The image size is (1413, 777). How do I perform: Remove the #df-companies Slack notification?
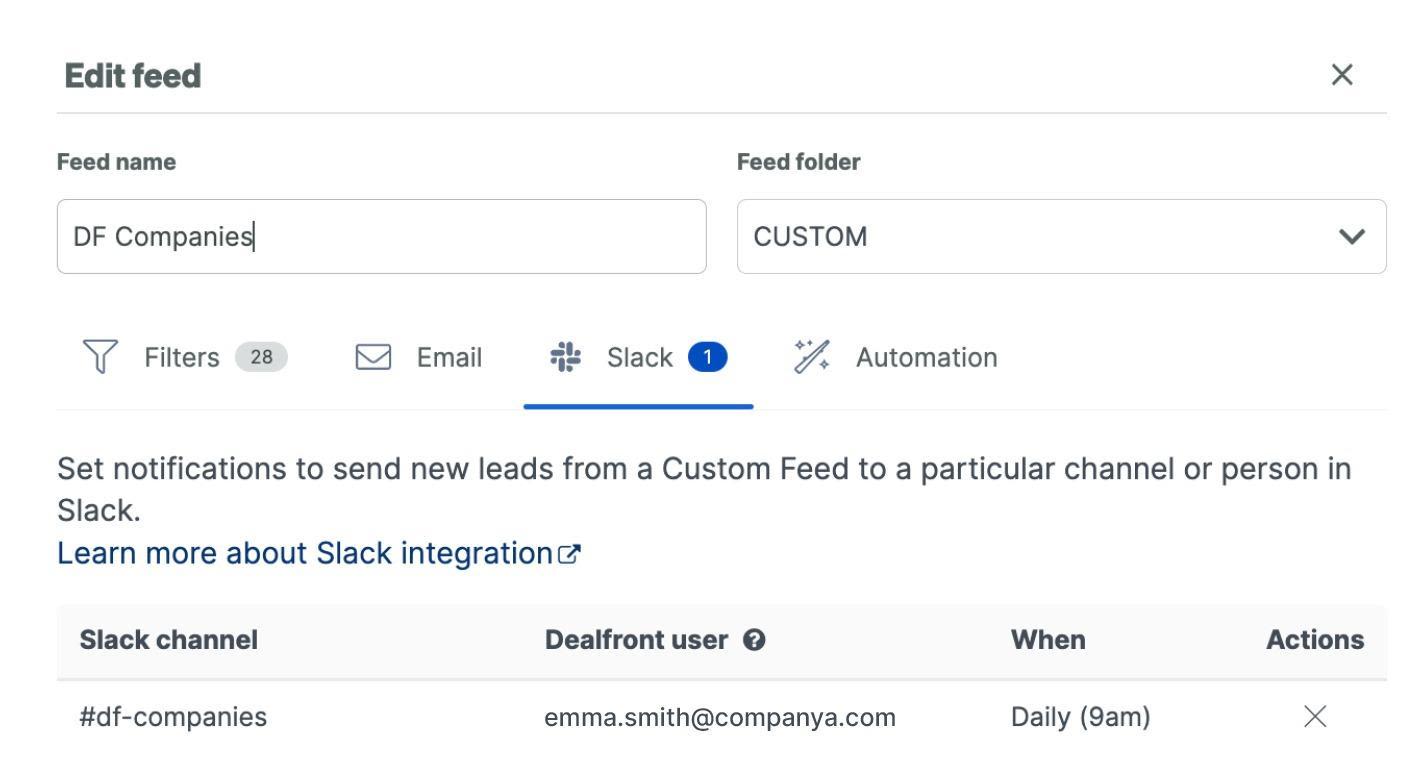pos(1314,717)
